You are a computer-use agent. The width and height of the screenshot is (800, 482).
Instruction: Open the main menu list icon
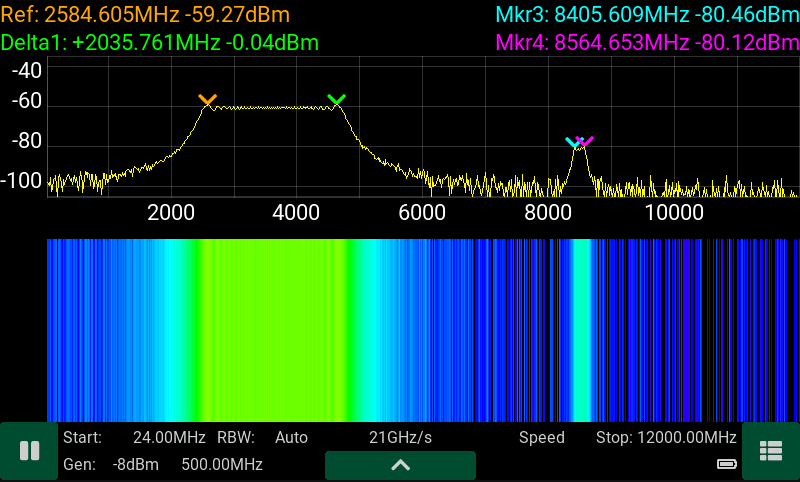tap(770, 451)
